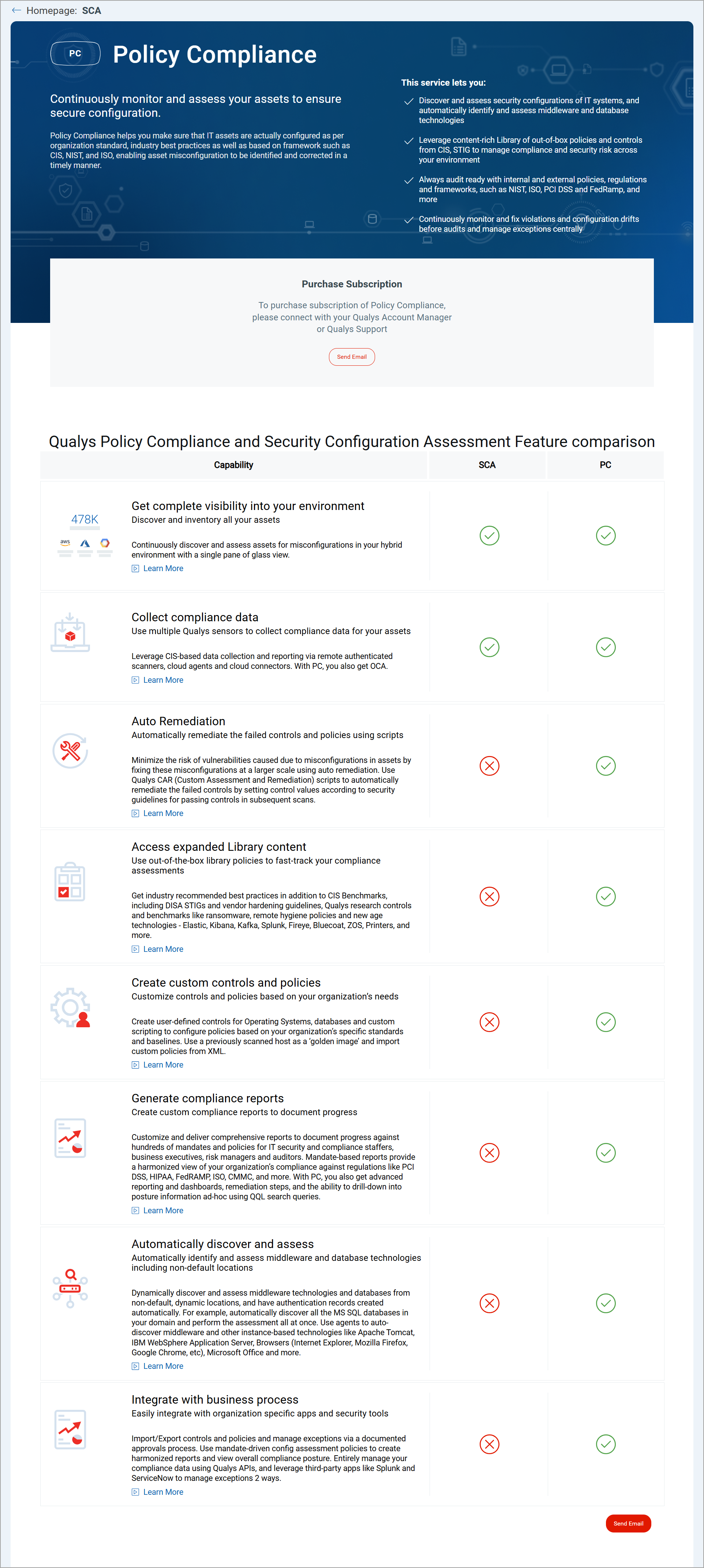Image resolution: width=704 pixels, height=1568 pixels.
Task: Click the back arrow beside Homepage
Action: point(16,10)
